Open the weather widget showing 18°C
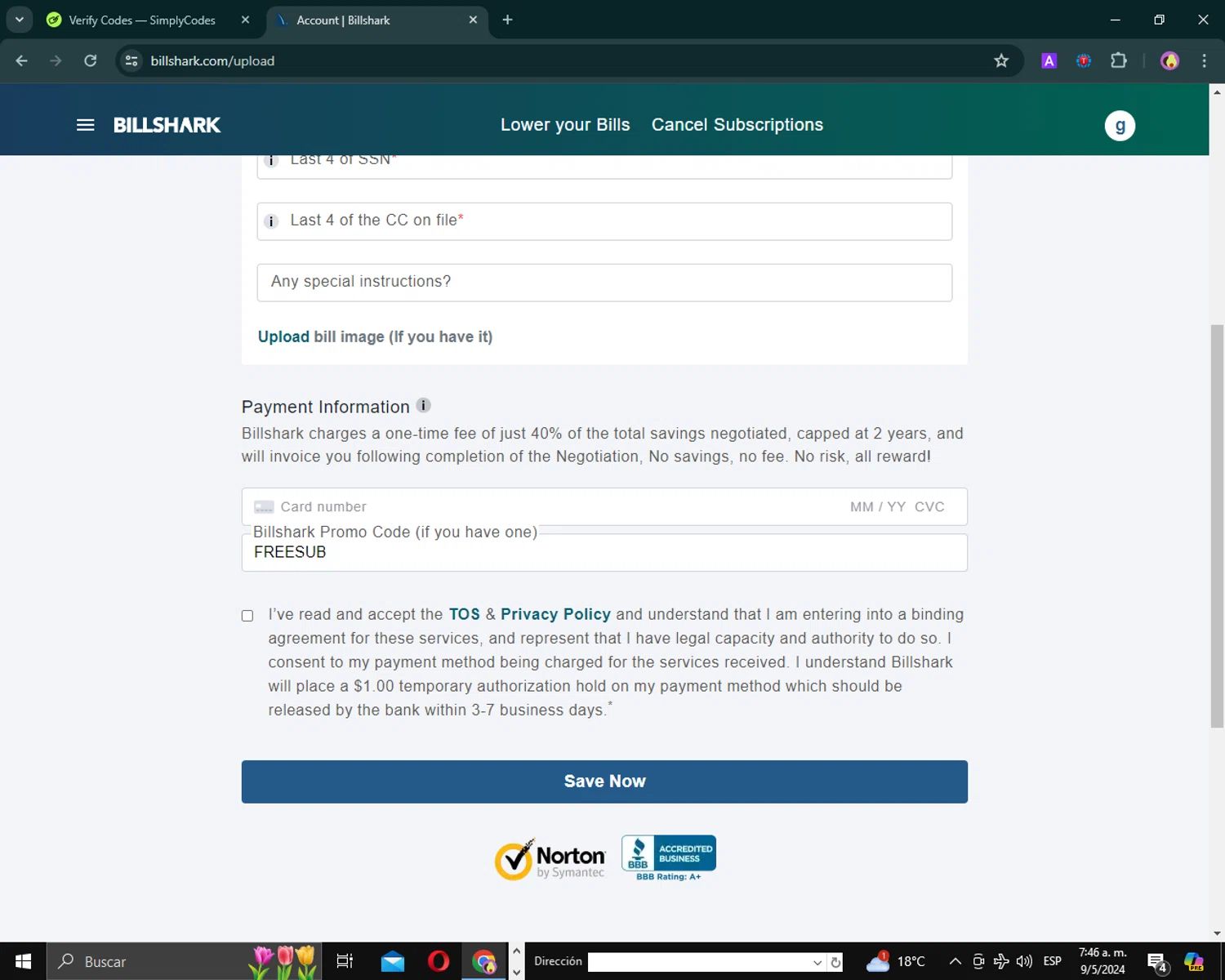1225x980 pixels. pyautogui.click(x=896, y=961)
